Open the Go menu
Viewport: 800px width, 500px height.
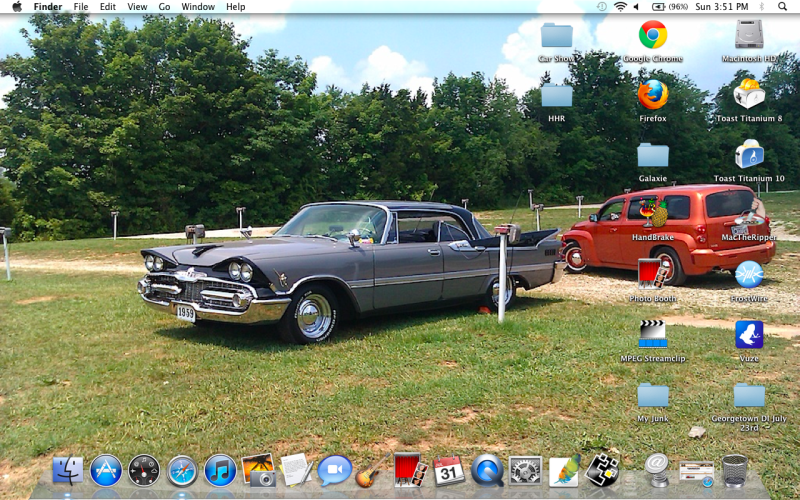point(164,7)
